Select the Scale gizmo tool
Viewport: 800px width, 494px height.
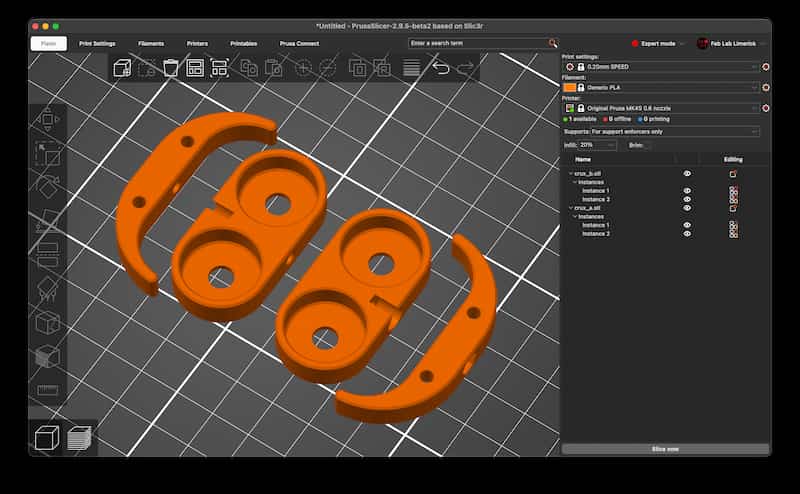click(x=47, y=153)
